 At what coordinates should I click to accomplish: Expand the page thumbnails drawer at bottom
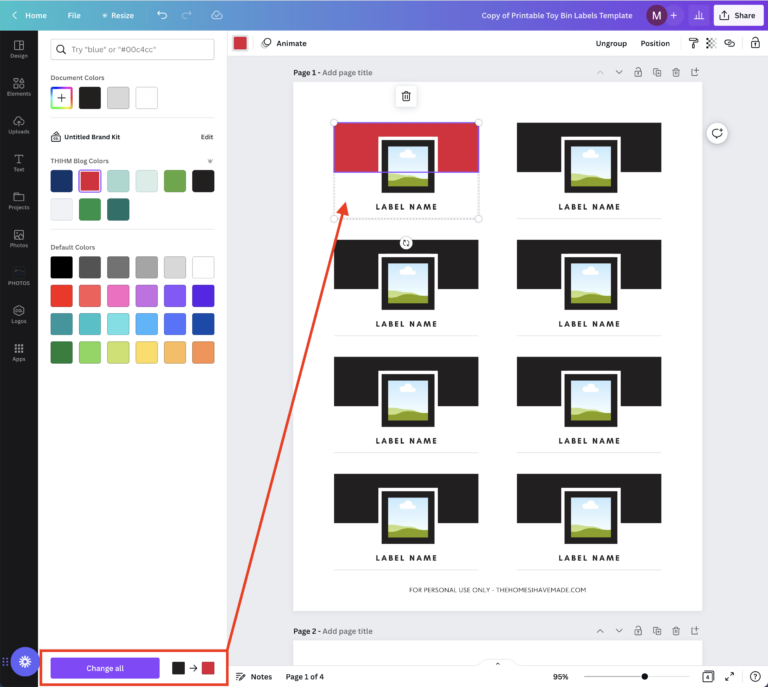(497, 663)
